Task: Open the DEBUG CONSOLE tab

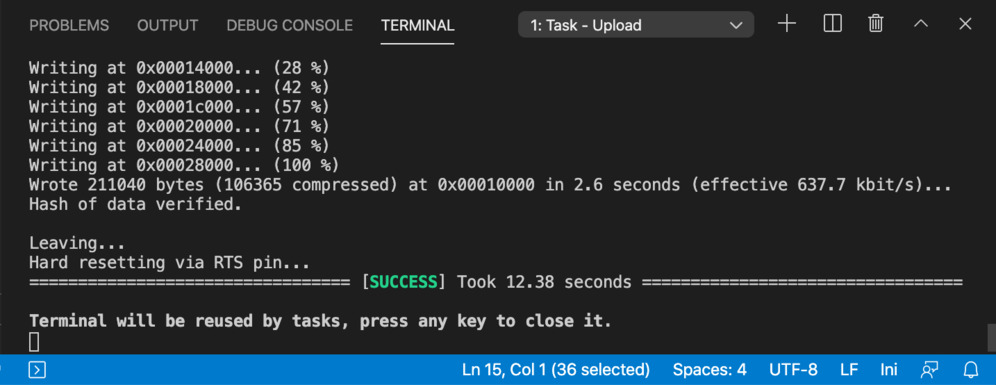Action: [290, 25]
